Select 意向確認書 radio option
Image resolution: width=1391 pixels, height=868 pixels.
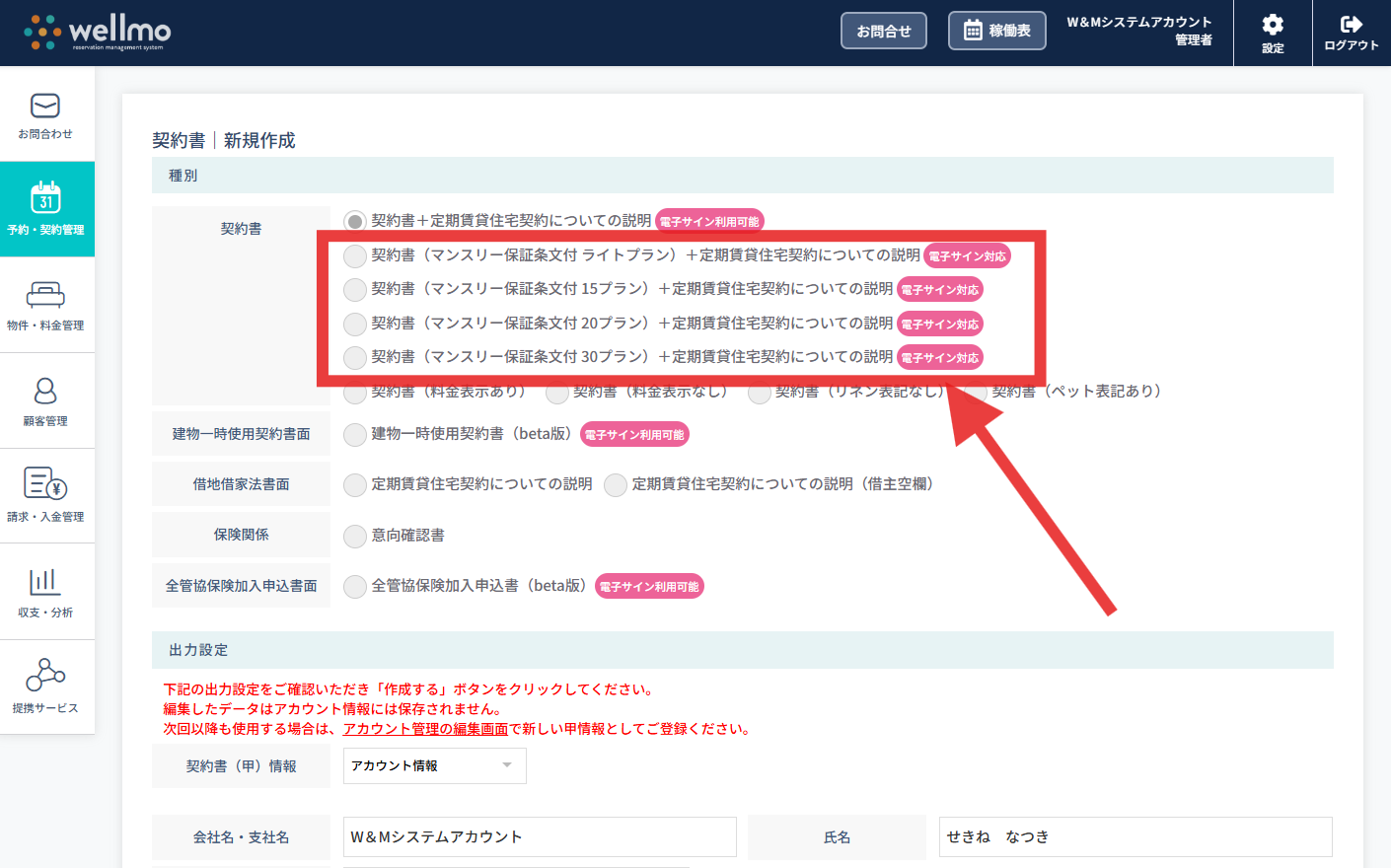coord(355,537)
